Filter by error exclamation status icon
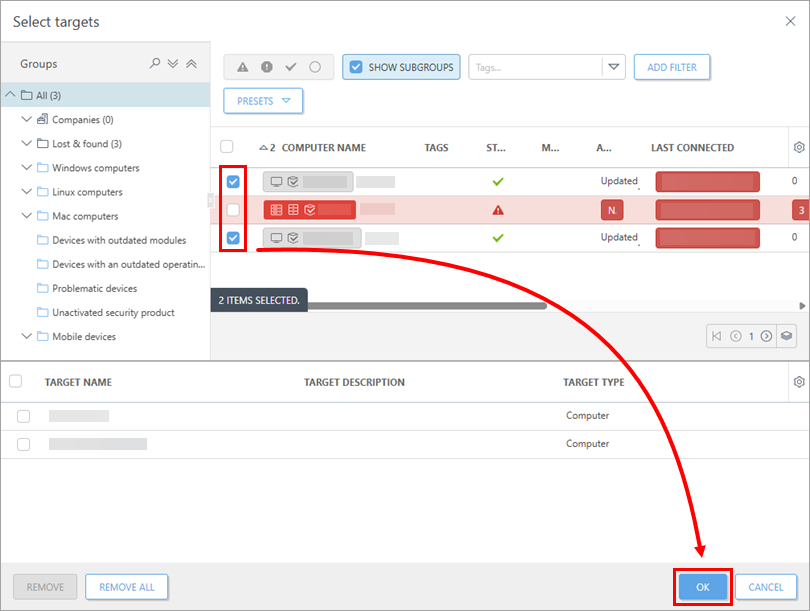The width and height of the screenshot is (810, 611). [x=267, y=67]
